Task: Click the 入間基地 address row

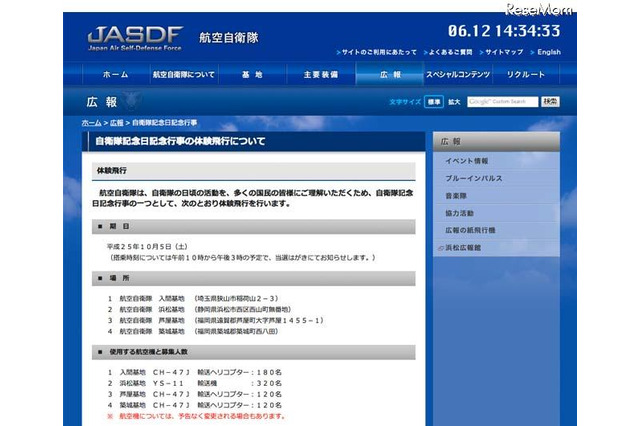Action: pos(194,299)
